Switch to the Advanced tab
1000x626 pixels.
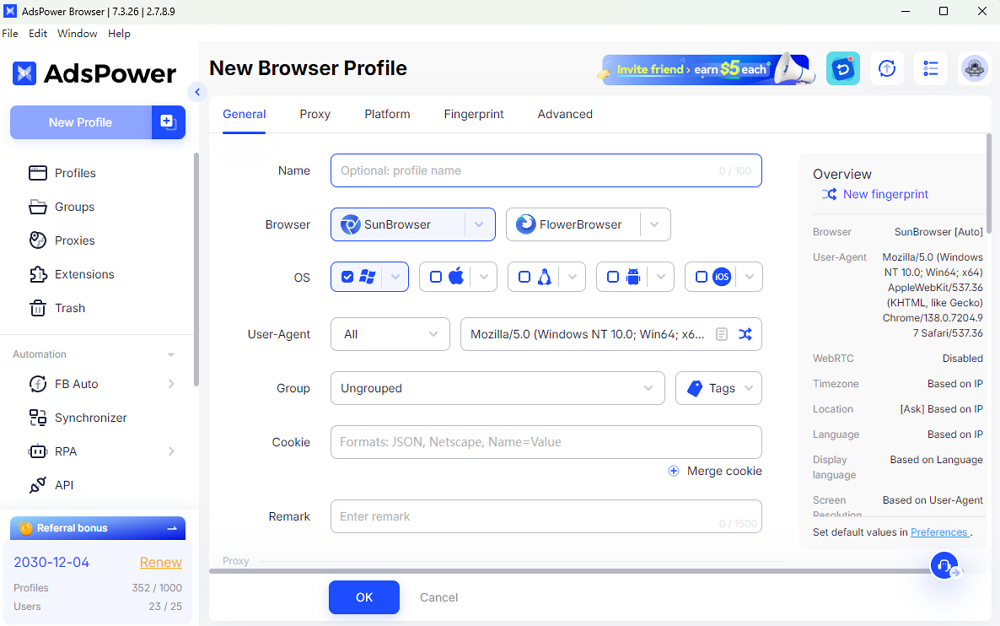click(565, 114)
